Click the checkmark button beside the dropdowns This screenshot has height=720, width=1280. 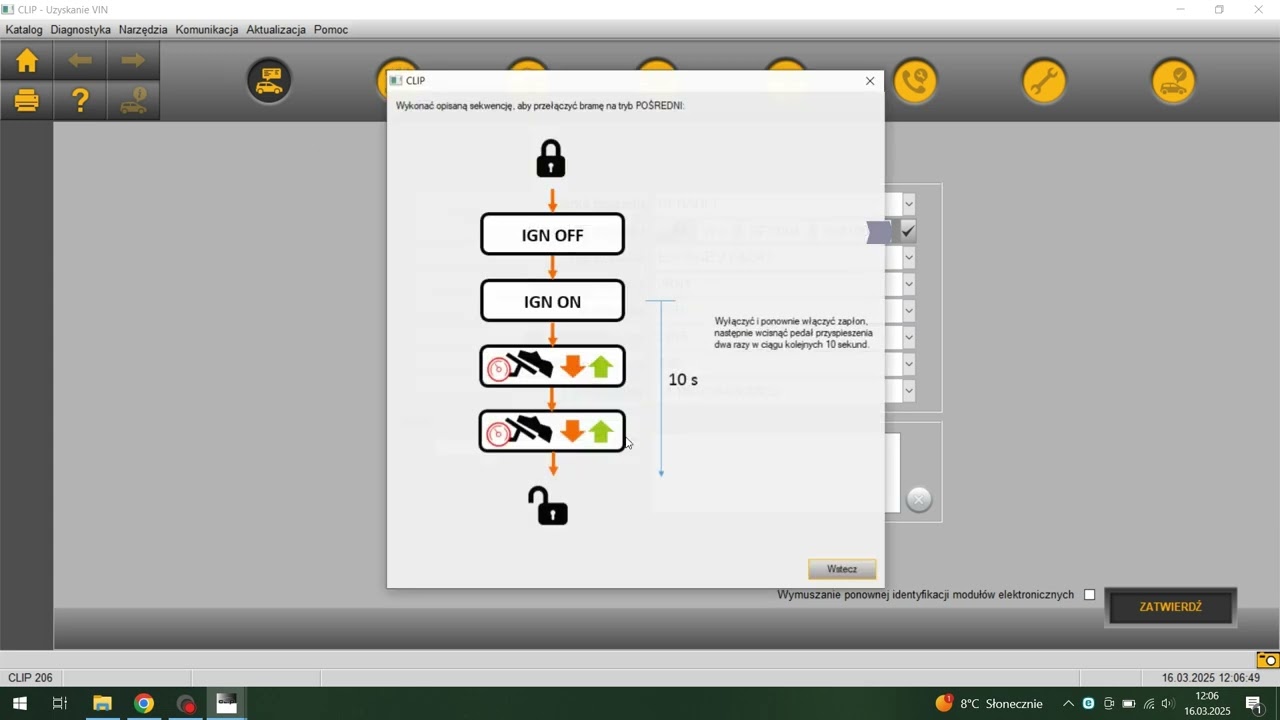(908, 231)
